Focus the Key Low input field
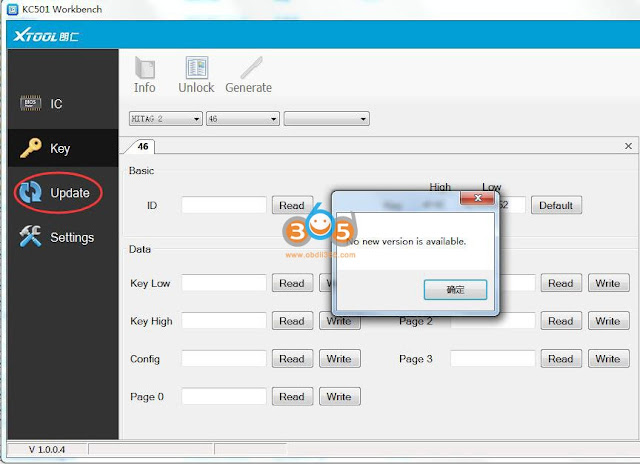 (224, 283)
